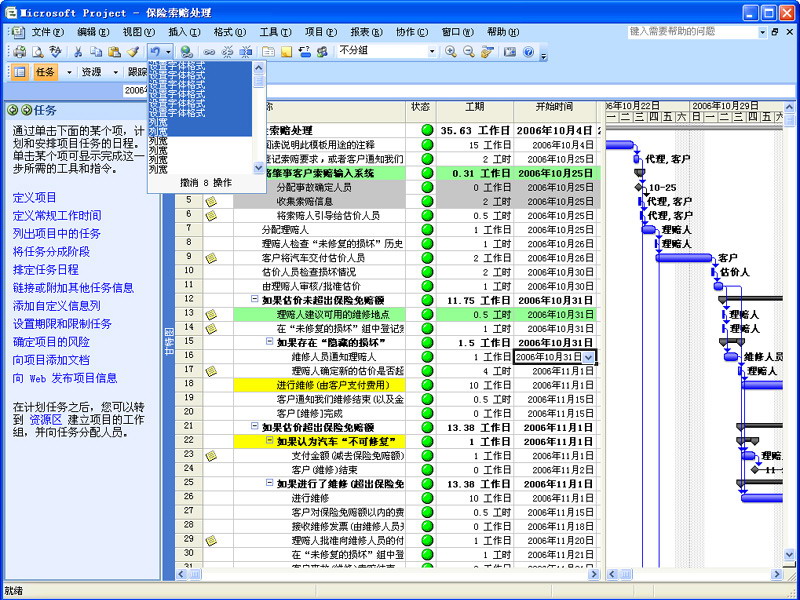Click the yellow Task Notes icon
800x600 pixels.
point(286,52)
